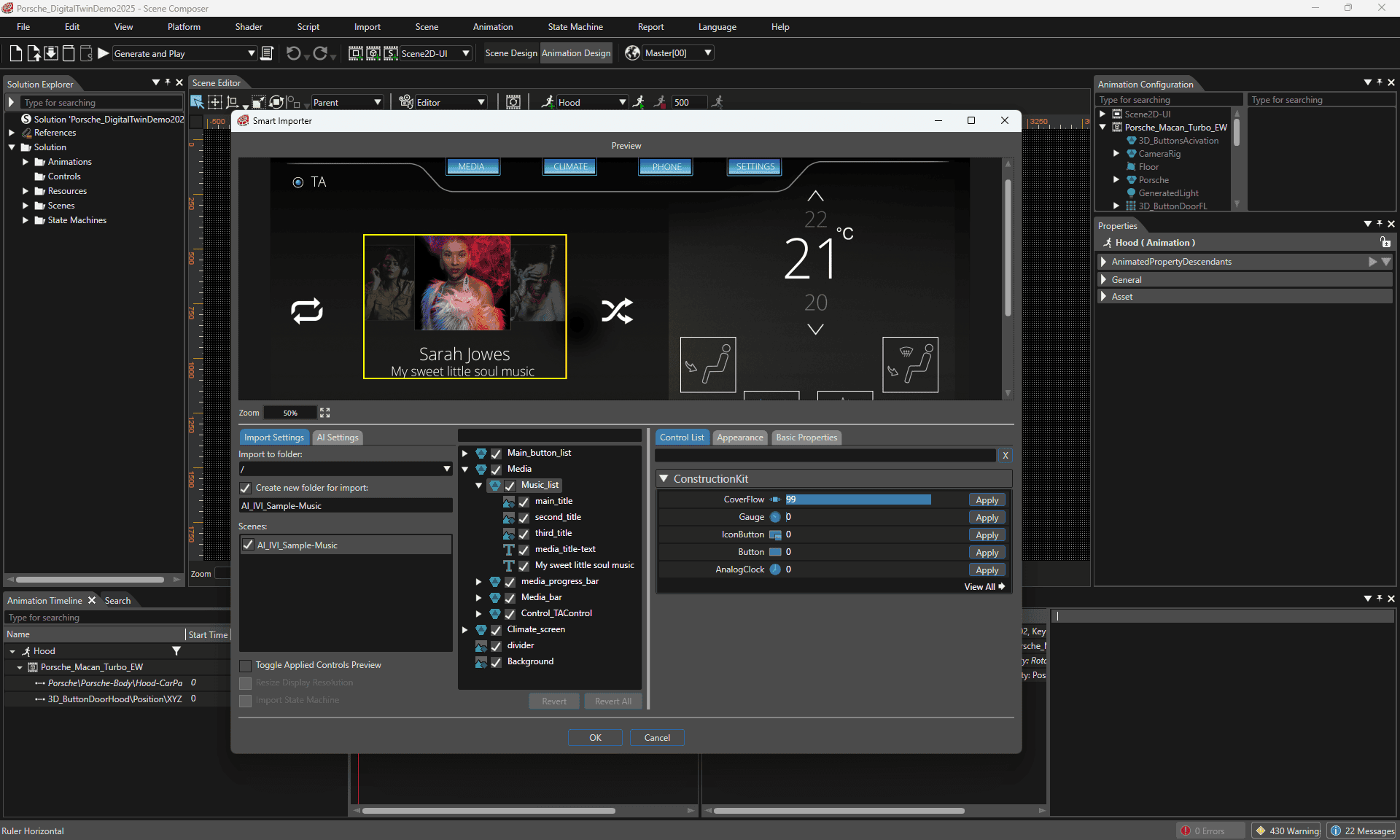Click the New file icon in main toolbar

click(x=15, y=53)
